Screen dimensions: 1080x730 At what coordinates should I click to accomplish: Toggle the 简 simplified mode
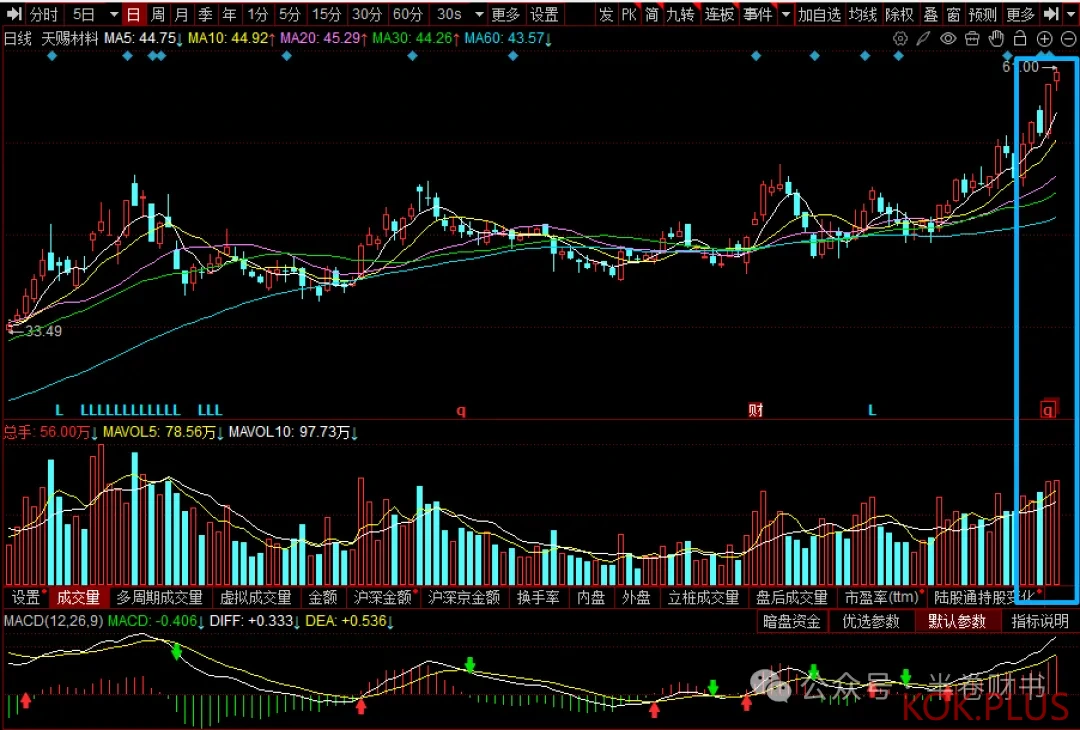tap(652, 14)
